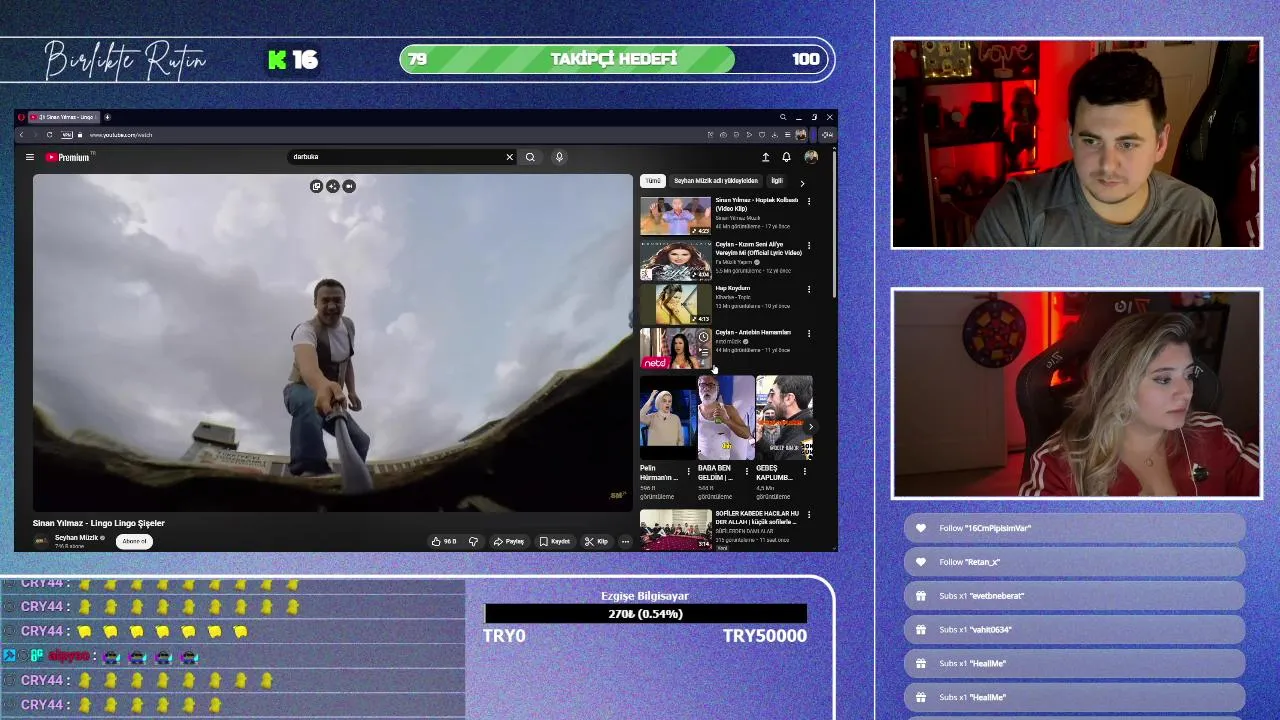Click 'Subs x1 "vahit0634"' alert row
The height and width of the screenshot is (720, 1280).
coord(1075,629)
